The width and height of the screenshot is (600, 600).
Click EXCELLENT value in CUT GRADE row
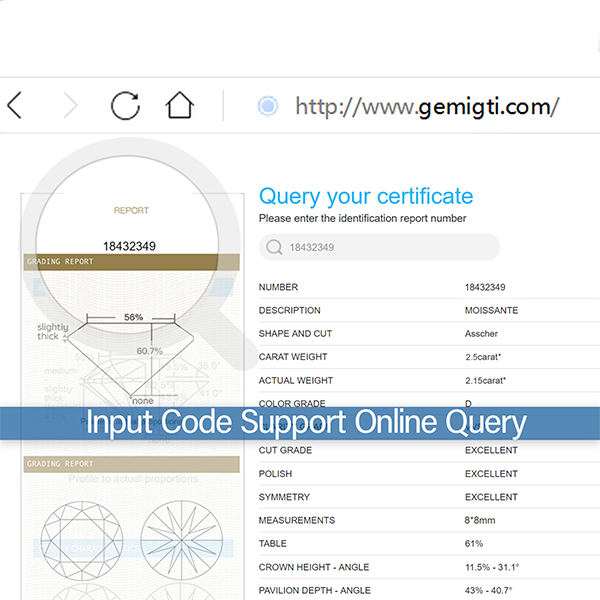(491, 450)
